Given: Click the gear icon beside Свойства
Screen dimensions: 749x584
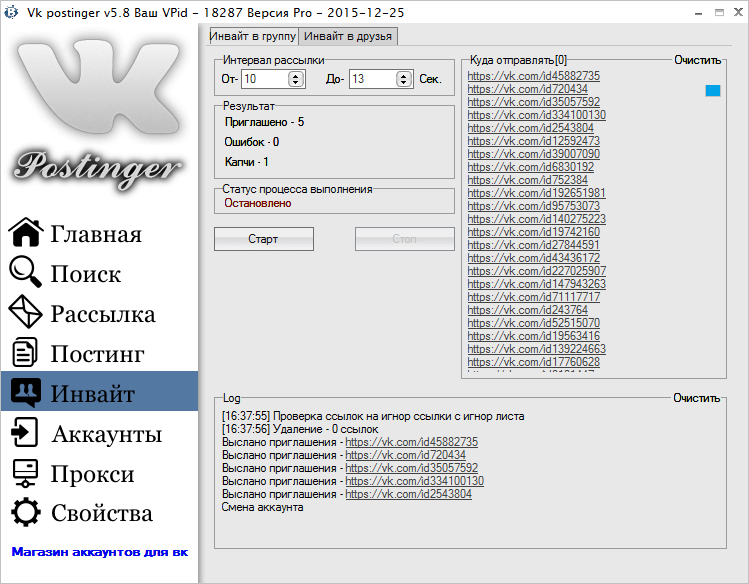Looking at the screenshot, I should [25, 512].
